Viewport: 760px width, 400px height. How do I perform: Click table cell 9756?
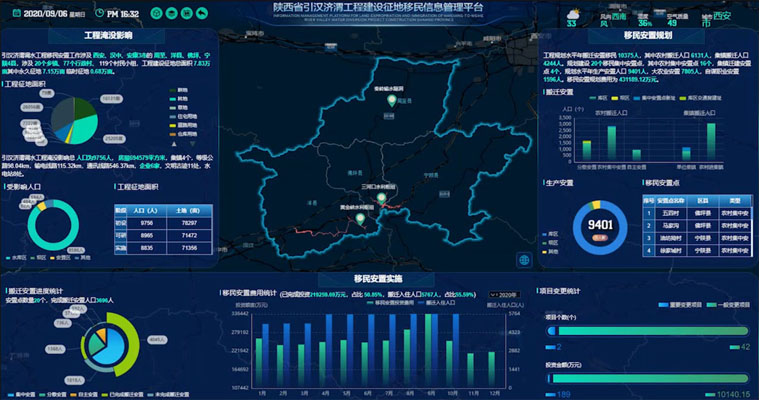(x=146, y=223)
